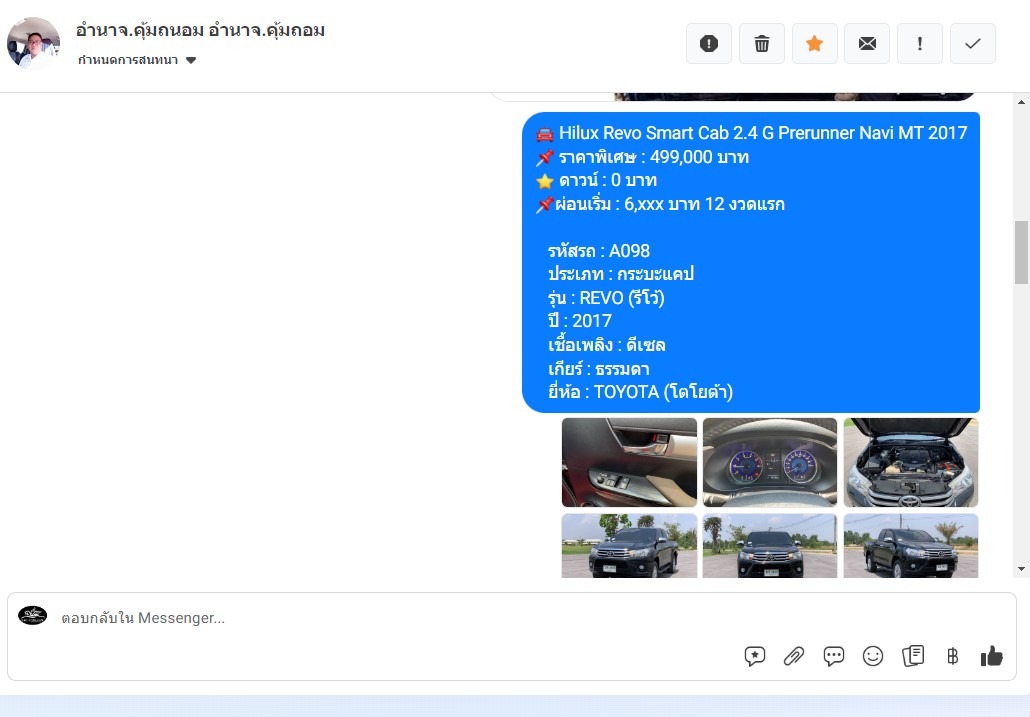The height and width of the screenshot is (717, 1030).
Task: Click the chat scrollbar thumb
Action: point(1021,252)
